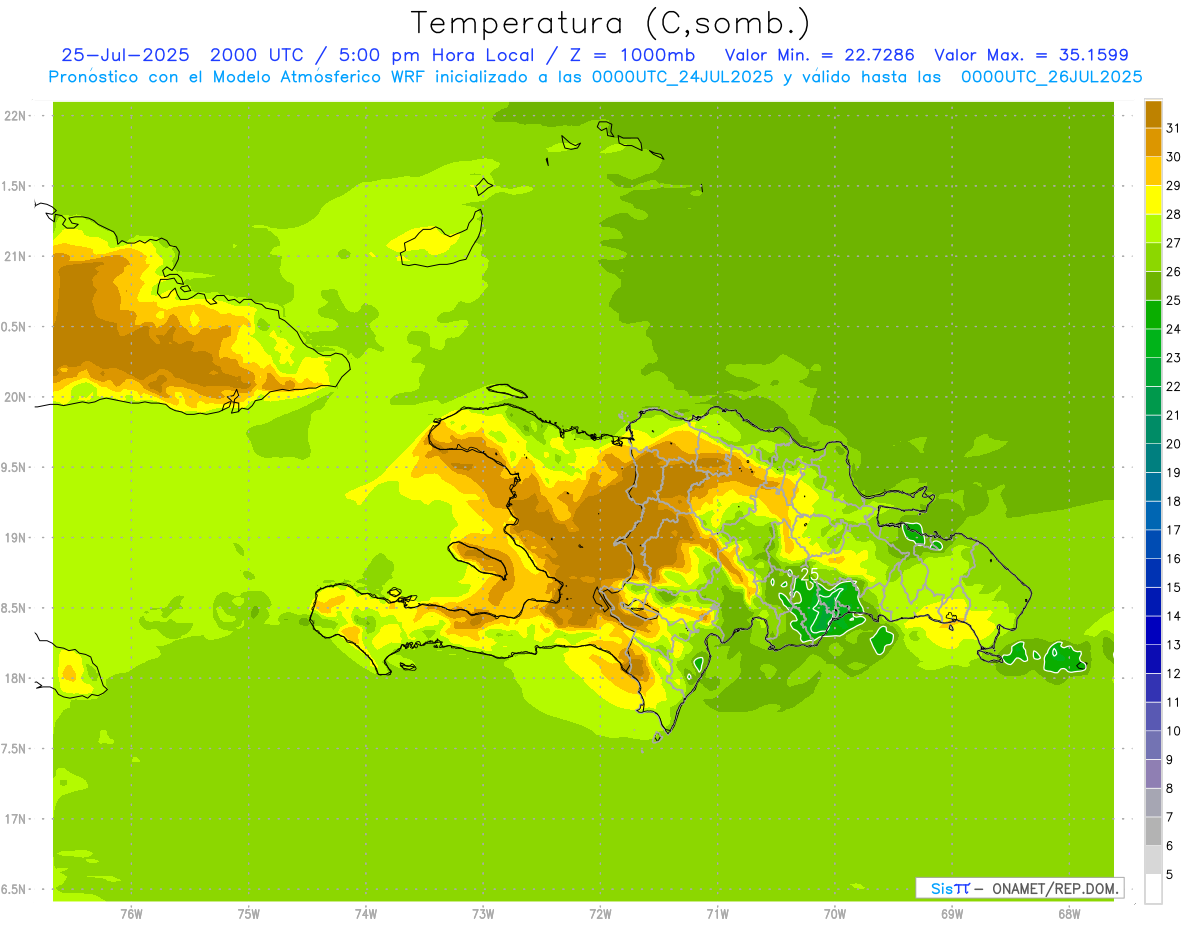Click the legend value label "31"
This screenshot has width=1200, height=927.
point(1173,128)
